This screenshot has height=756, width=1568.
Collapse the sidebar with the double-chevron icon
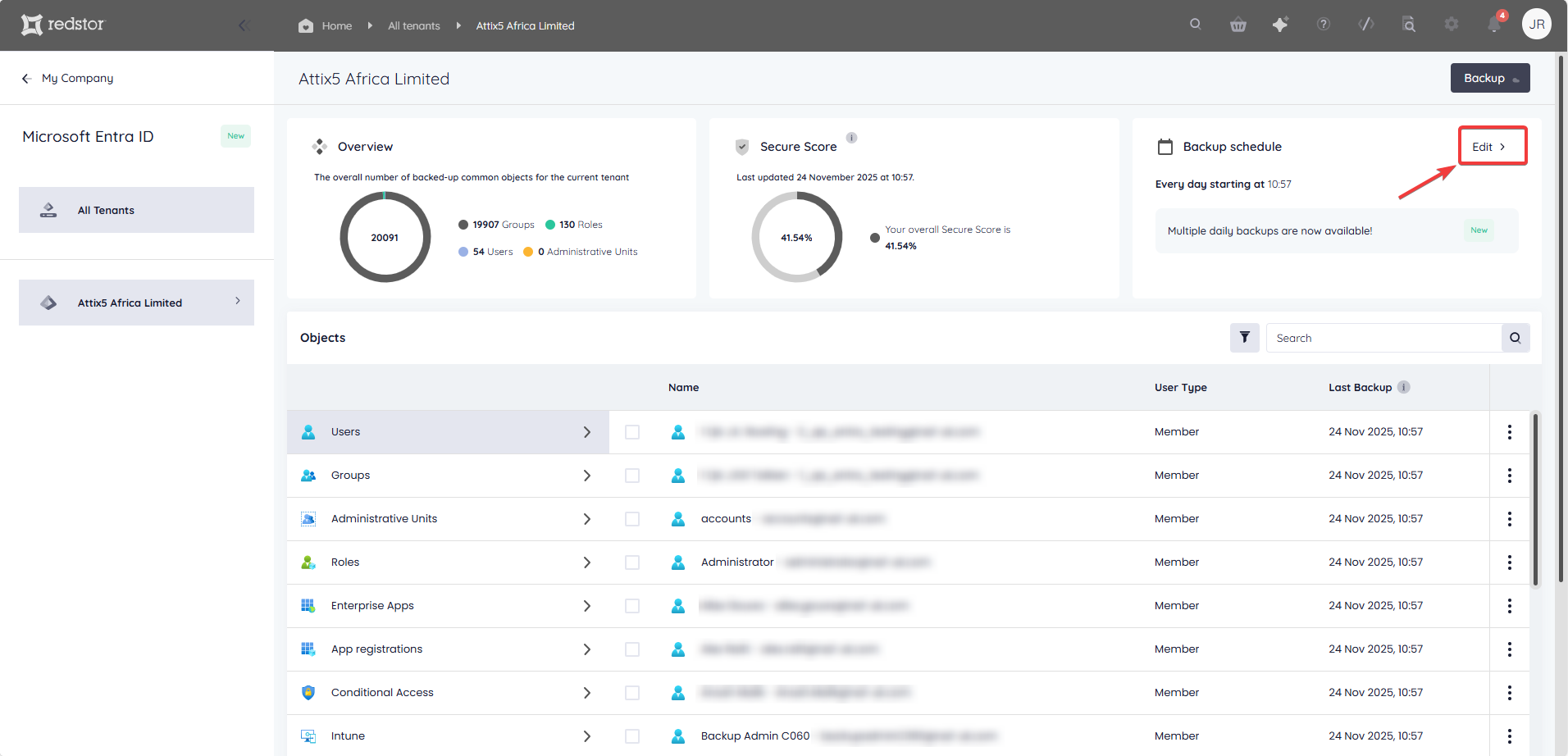[244, 25]
